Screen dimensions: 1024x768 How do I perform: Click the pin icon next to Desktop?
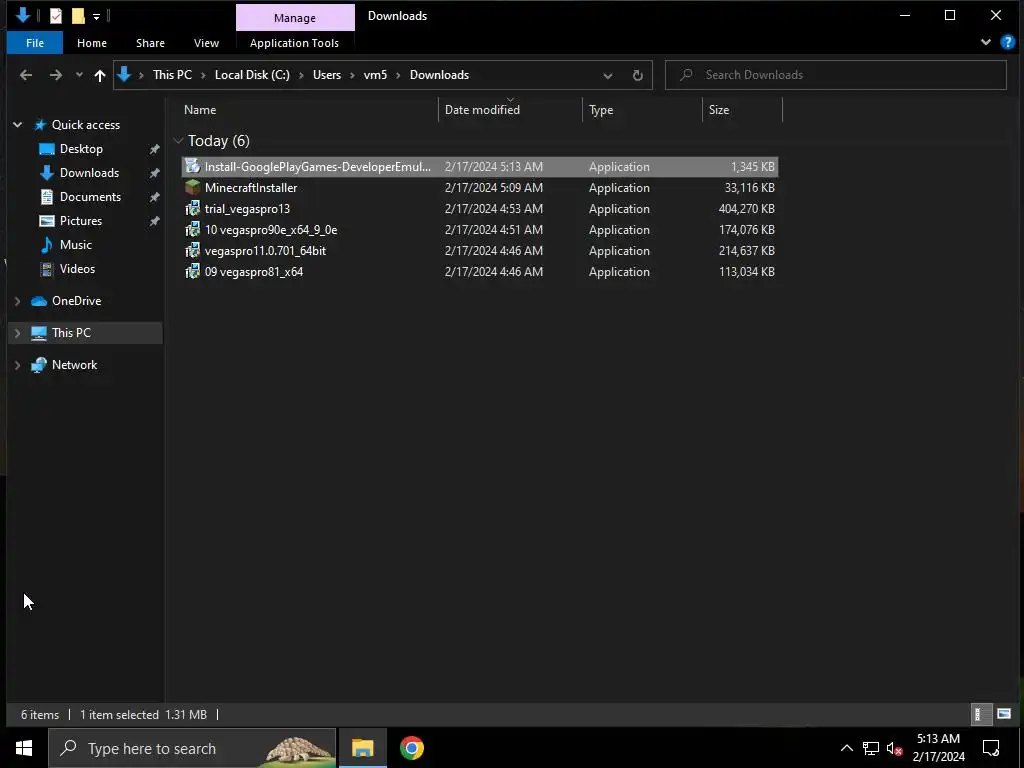click(154, 149)
